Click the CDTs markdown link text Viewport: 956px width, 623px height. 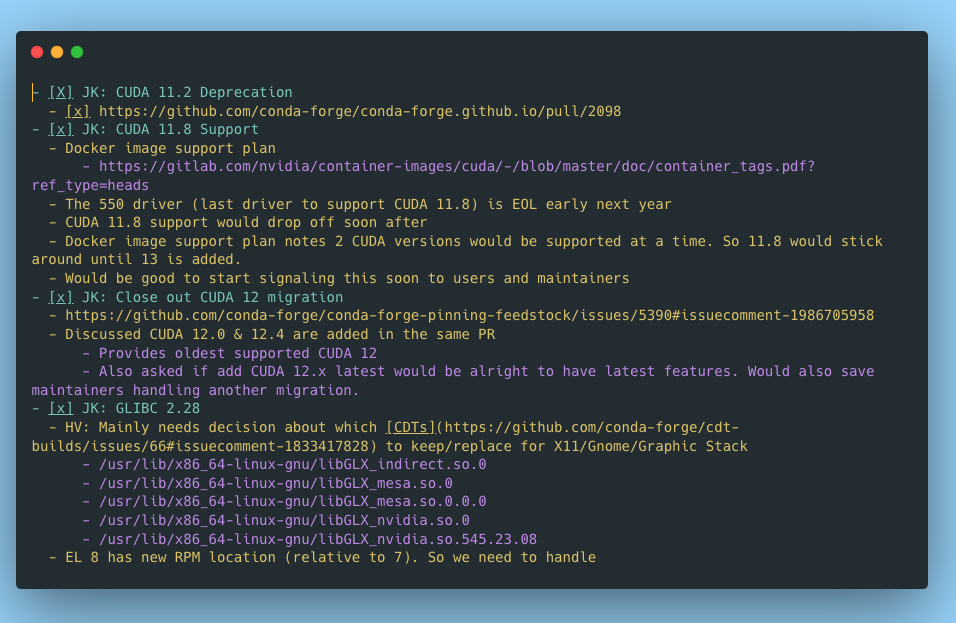[x=410, y=427]
